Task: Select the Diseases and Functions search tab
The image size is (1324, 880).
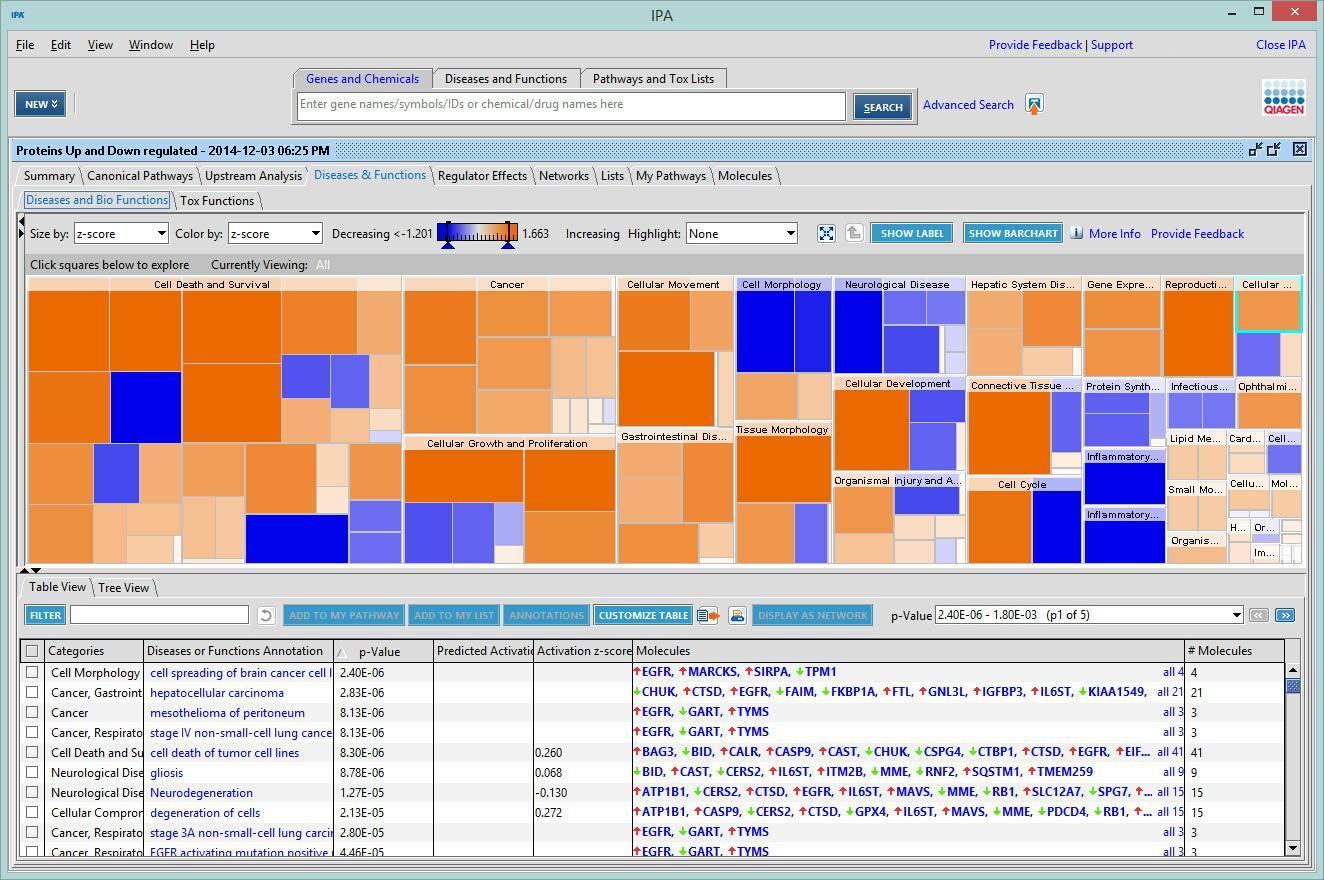Action: [x=506, y=78]
